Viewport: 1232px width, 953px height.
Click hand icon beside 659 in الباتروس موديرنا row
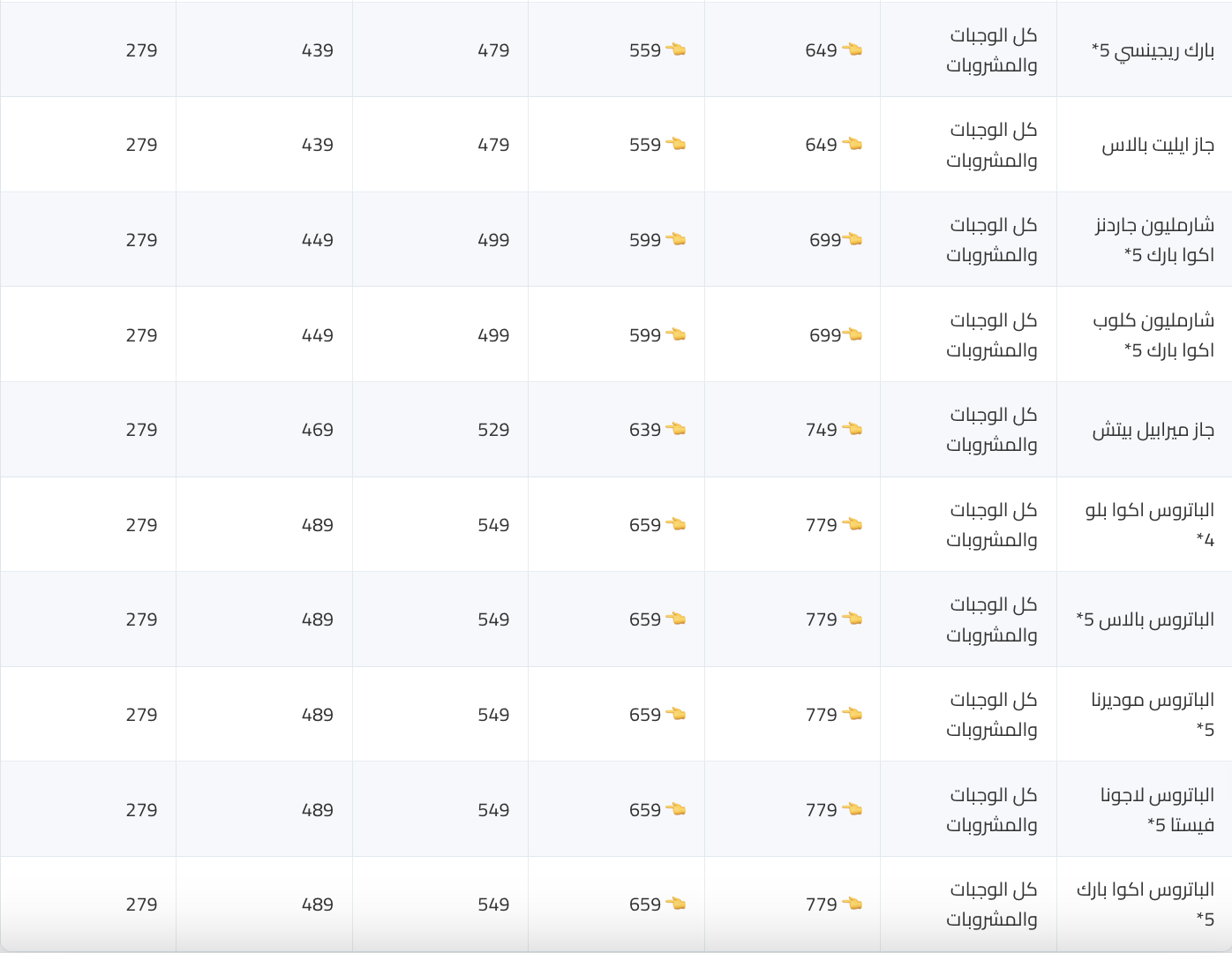(x=676, y=715)
